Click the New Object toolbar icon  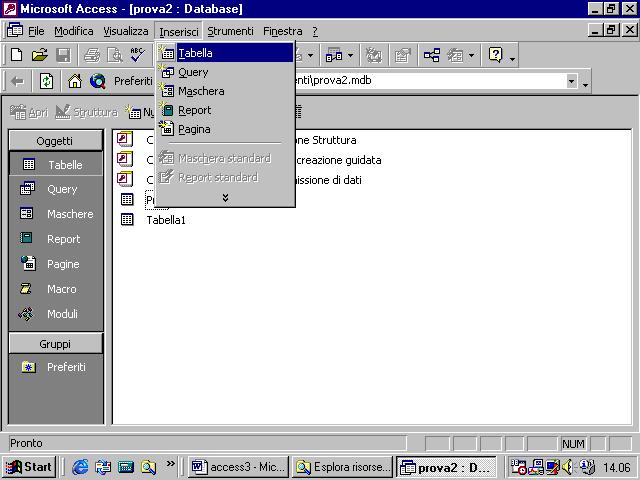click(456, 55)
